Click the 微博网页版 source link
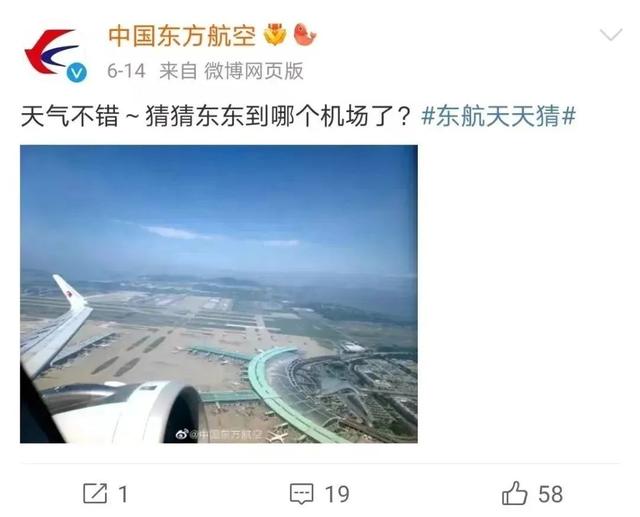 [x=254, y=71]
